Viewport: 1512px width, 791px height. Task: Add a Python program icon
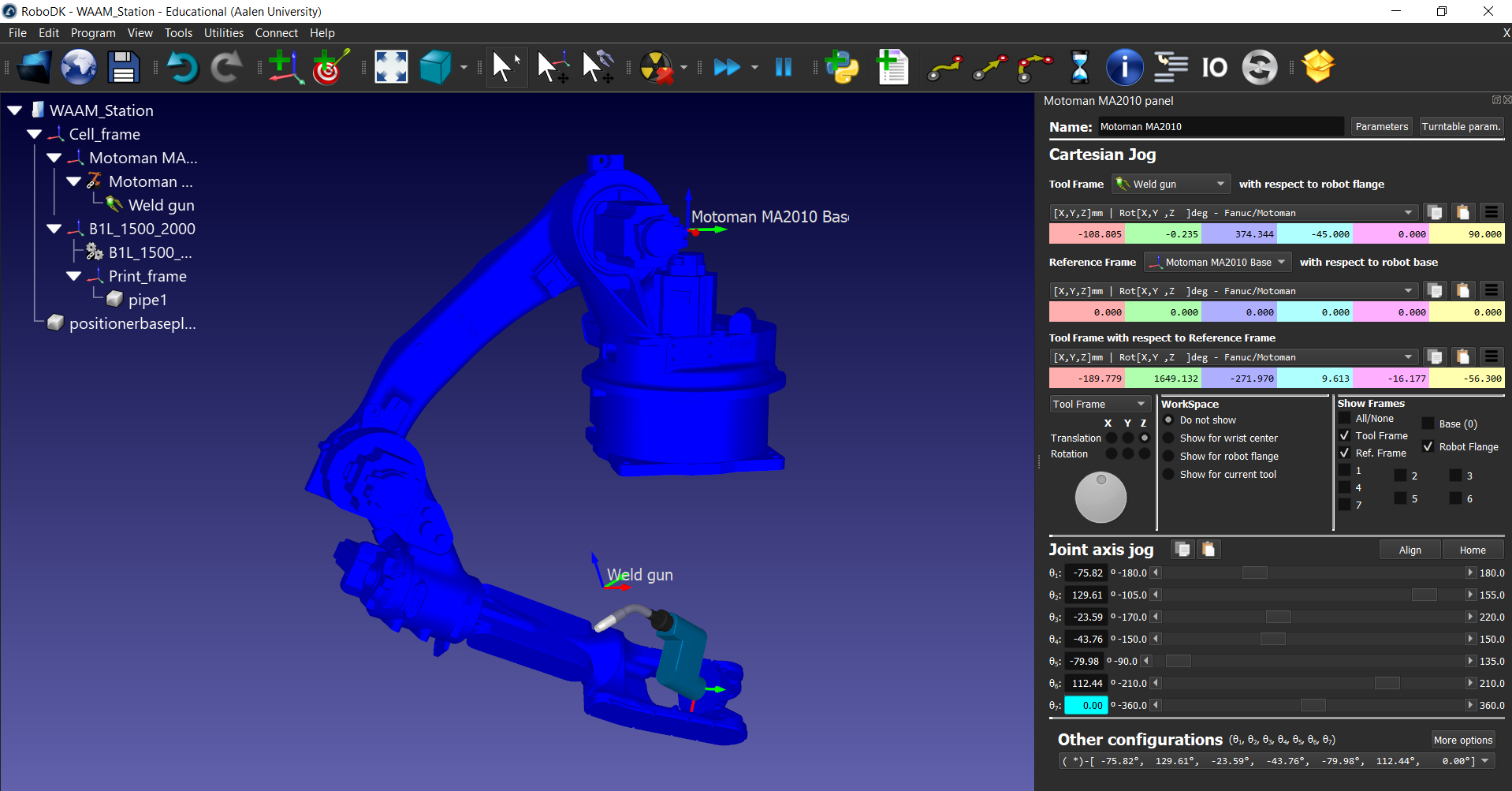(x=842, y=68)
